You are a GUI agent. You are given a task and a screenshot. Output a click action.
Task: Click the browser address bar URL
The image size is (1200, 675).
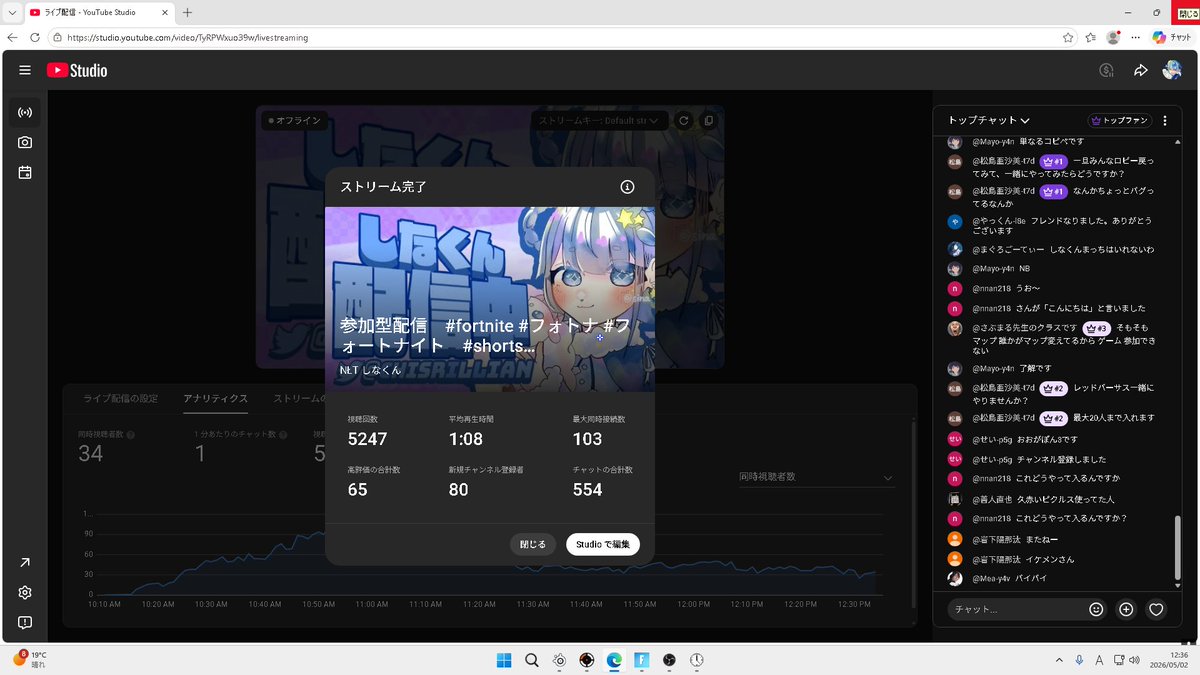point(188,37)
